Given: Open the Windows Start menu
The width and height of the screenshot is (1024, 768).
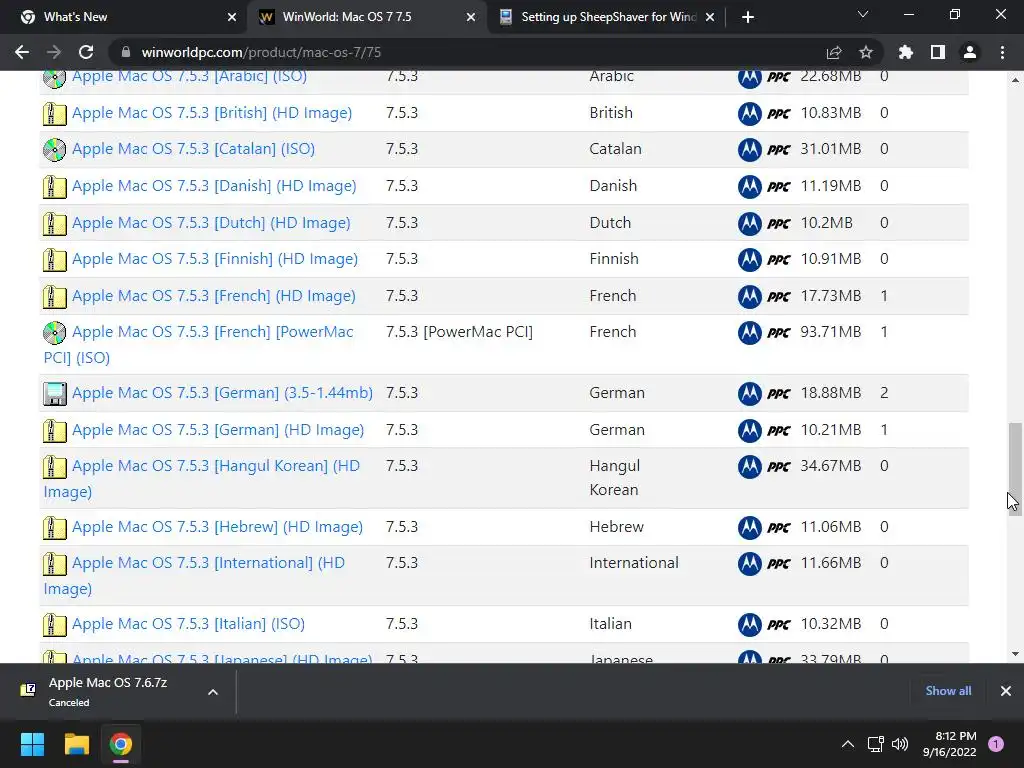Looking at the screenshot, I should tap(32, 744).
